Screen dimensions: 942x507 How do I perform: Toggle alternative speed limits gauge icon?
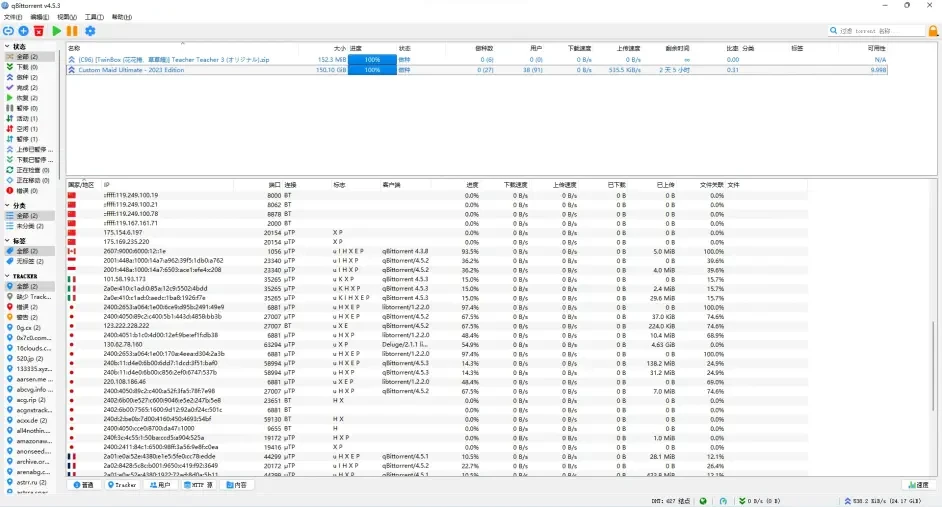[723, 500]
